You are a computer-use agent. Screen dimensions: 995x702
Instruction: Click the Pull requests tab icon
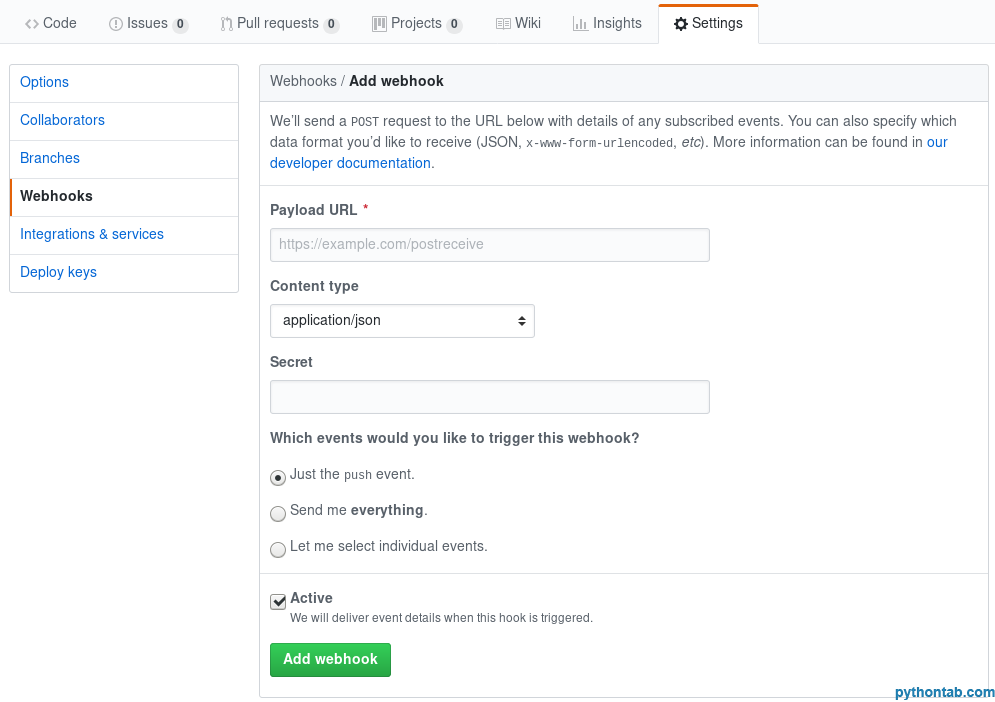[227, 24]
